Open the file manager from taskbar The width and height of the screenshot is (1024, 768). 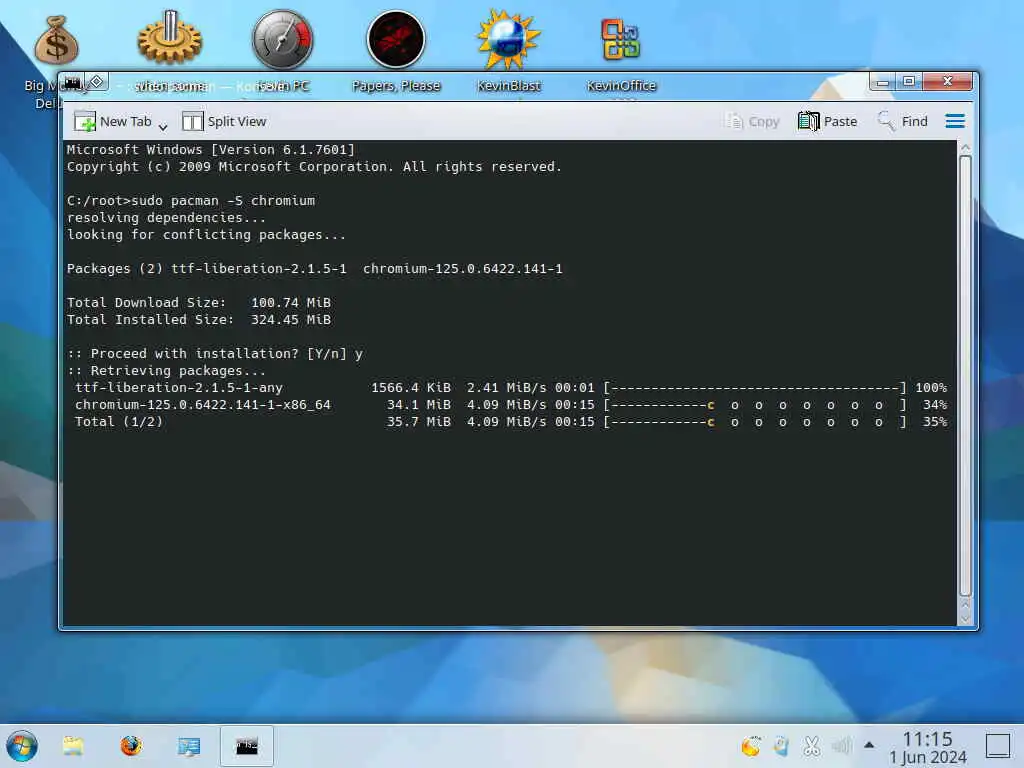[x=73, y=746]
